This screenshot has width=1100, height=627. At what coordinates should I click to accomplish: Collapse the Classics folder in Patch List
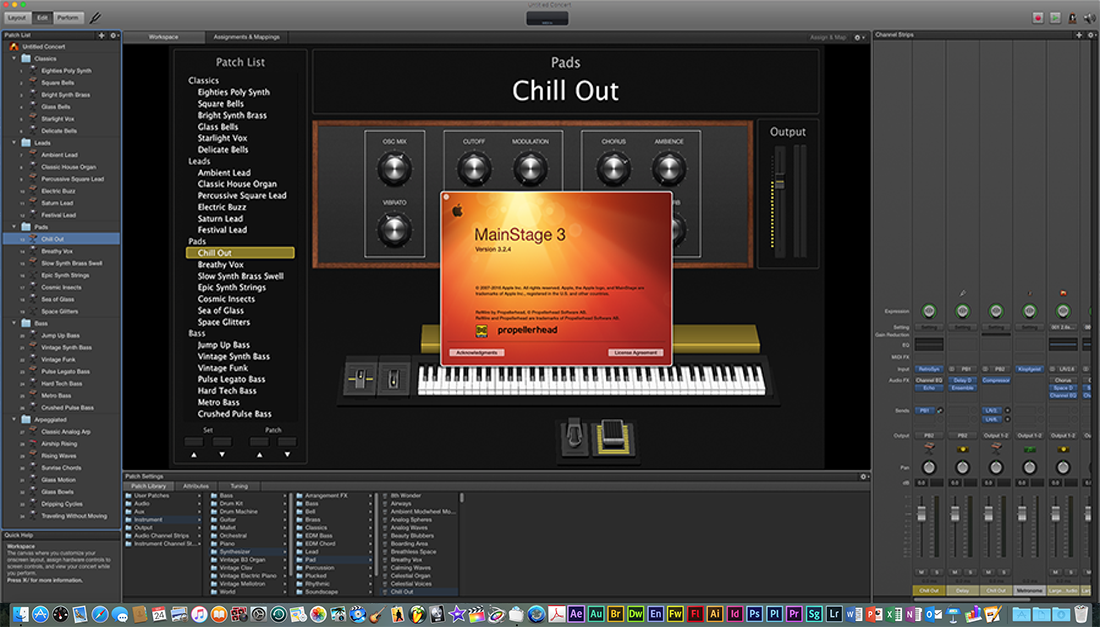click(14, 59)
